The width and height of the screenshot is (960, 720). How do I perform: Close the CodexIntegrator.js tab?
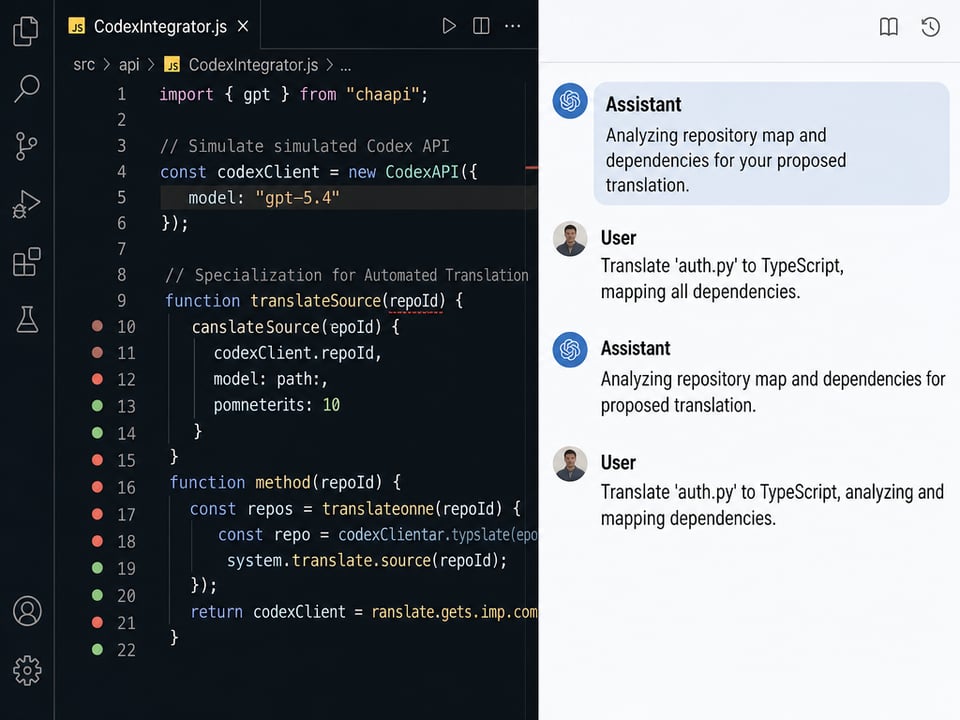pyautogui.click(x=243, y=26)
